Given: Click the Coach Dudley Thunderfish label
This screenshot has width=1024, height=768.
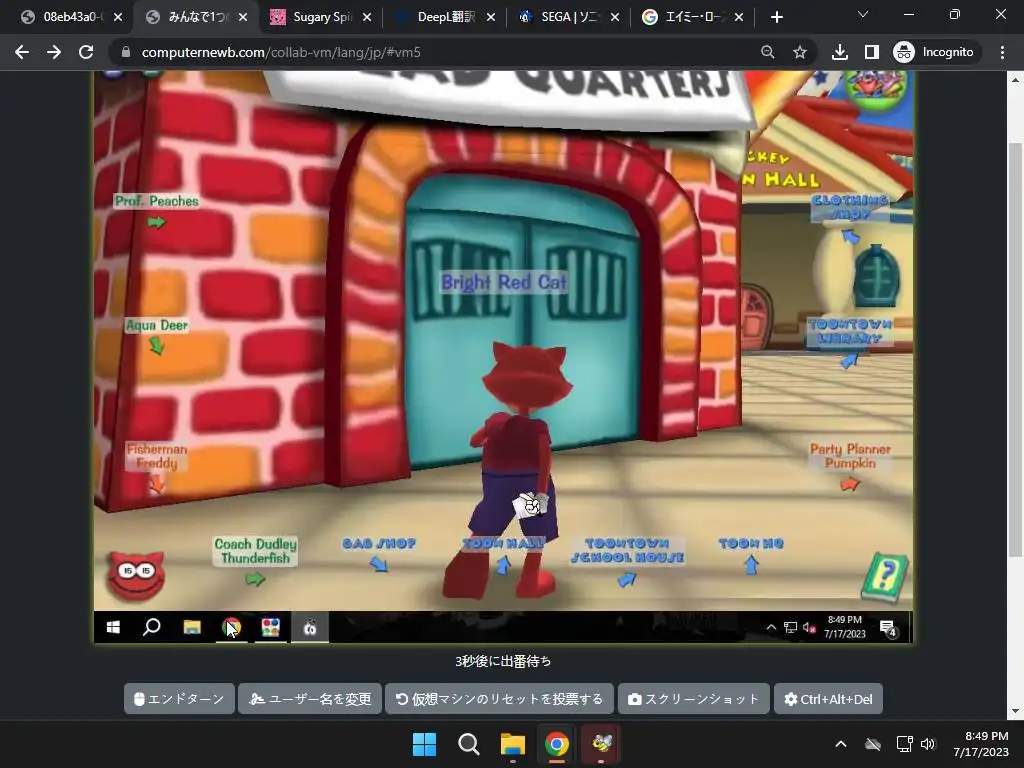Looking at the screenshot, I should click(255, 551).
